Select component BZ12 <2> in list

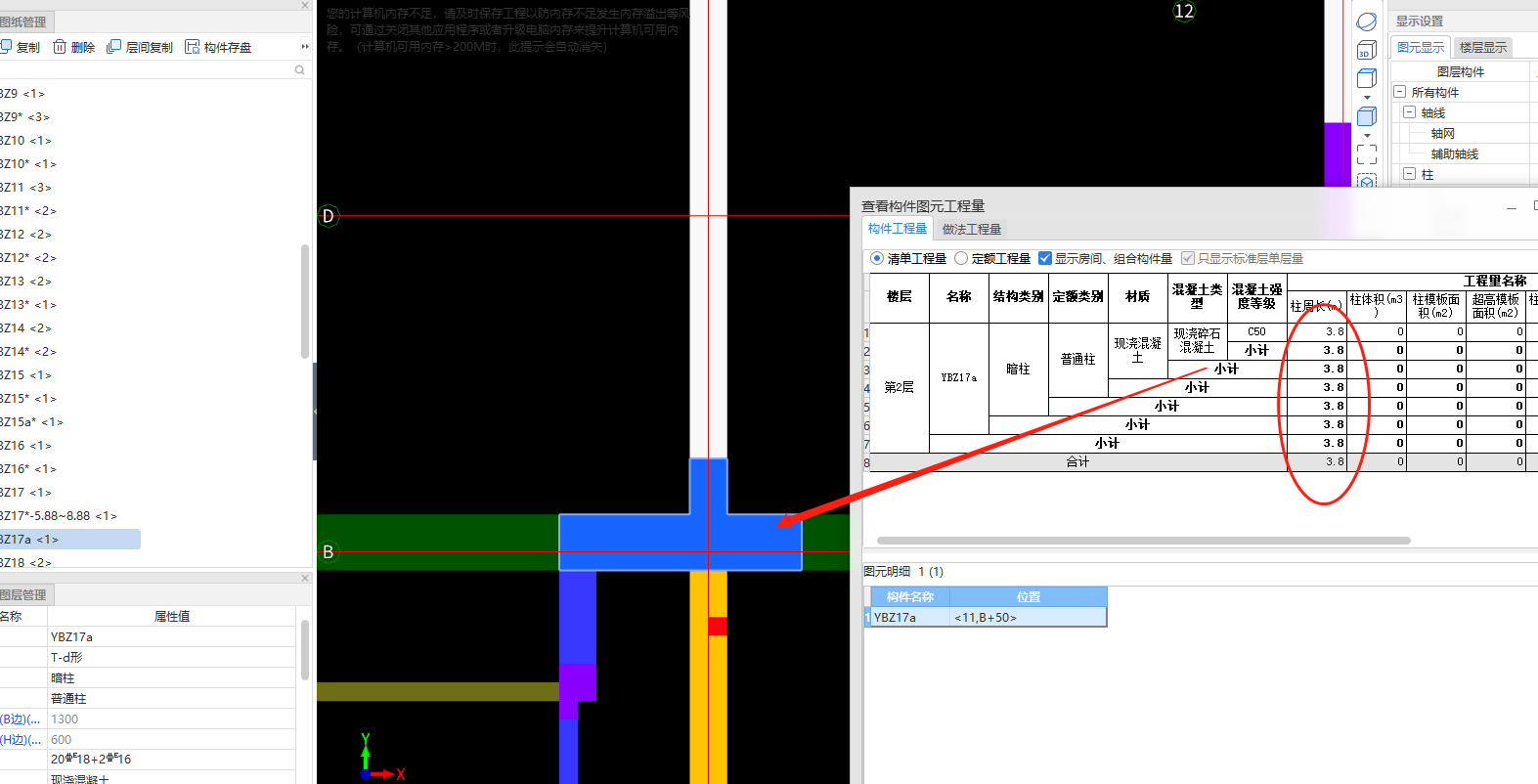tap(26, 235)
